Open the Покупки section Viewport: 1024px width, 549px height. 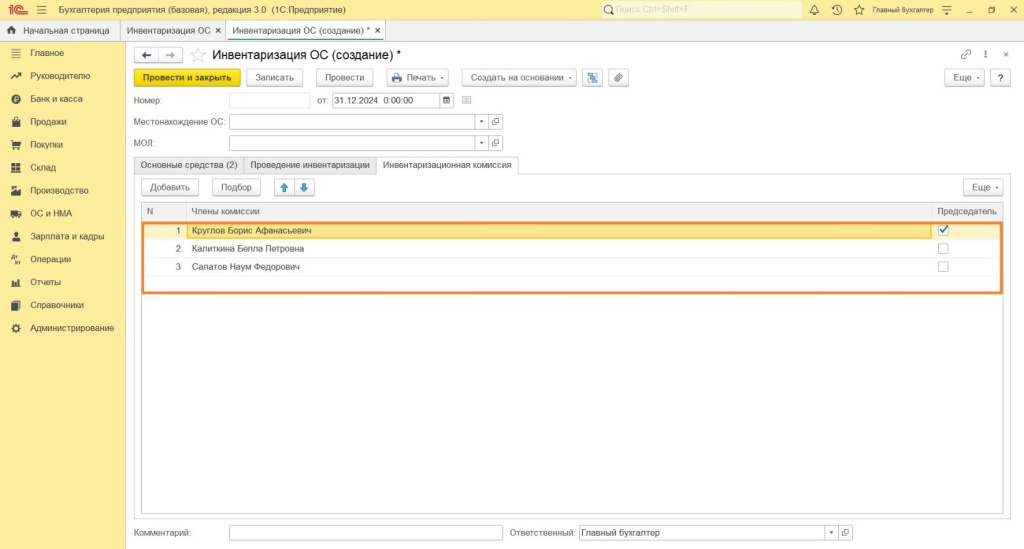[x=46, y=144]
